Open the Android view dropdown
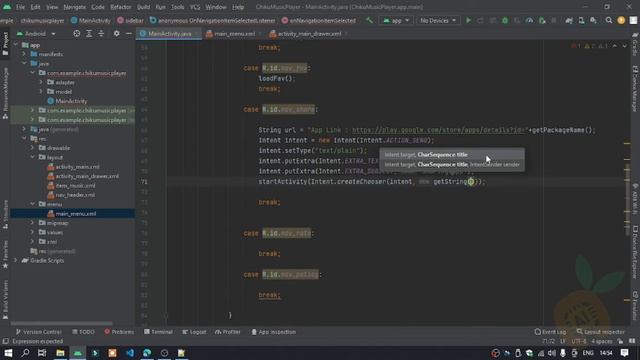This screenshot has height=360, width=640. click(x=36, y=33)
